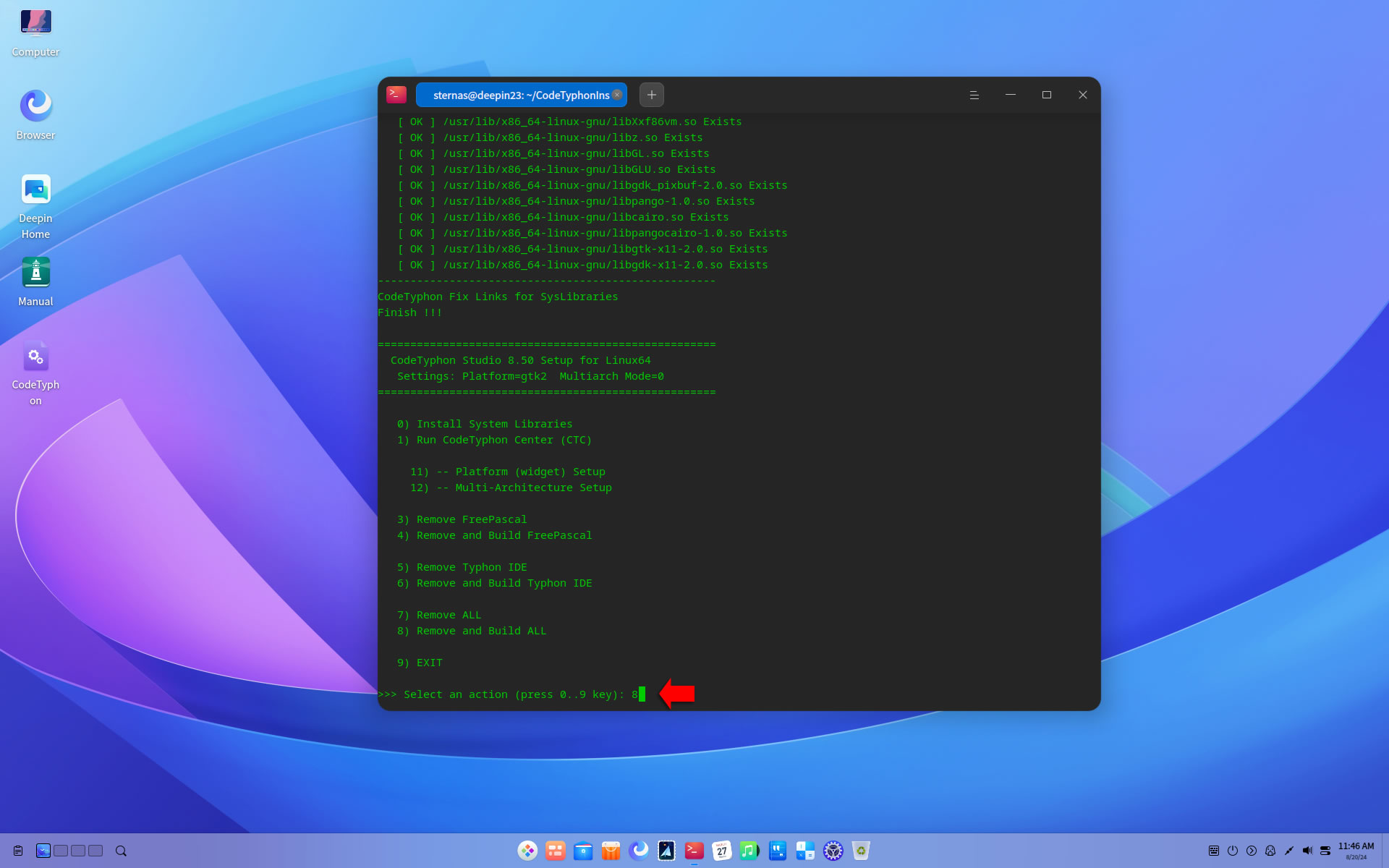Click 'CodeTyphon Studio 8.50 Setup for Linux64' text
This screenshot has height=868, width=1389.
(x=520, y=360)
